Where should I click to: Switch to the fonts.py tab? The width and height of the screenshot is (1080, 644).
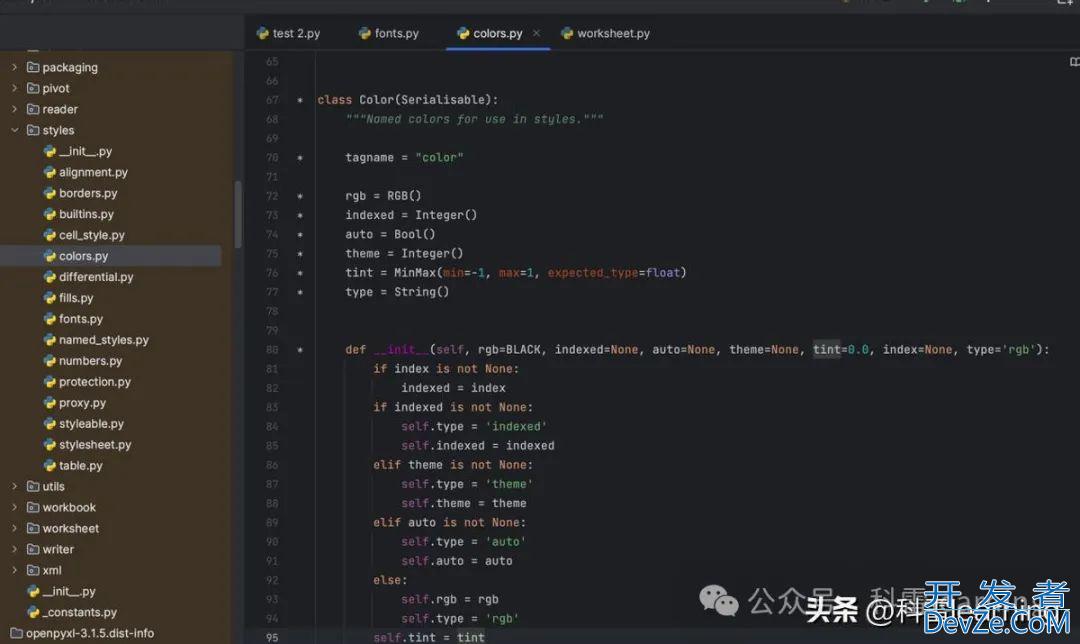click(388, 33)
